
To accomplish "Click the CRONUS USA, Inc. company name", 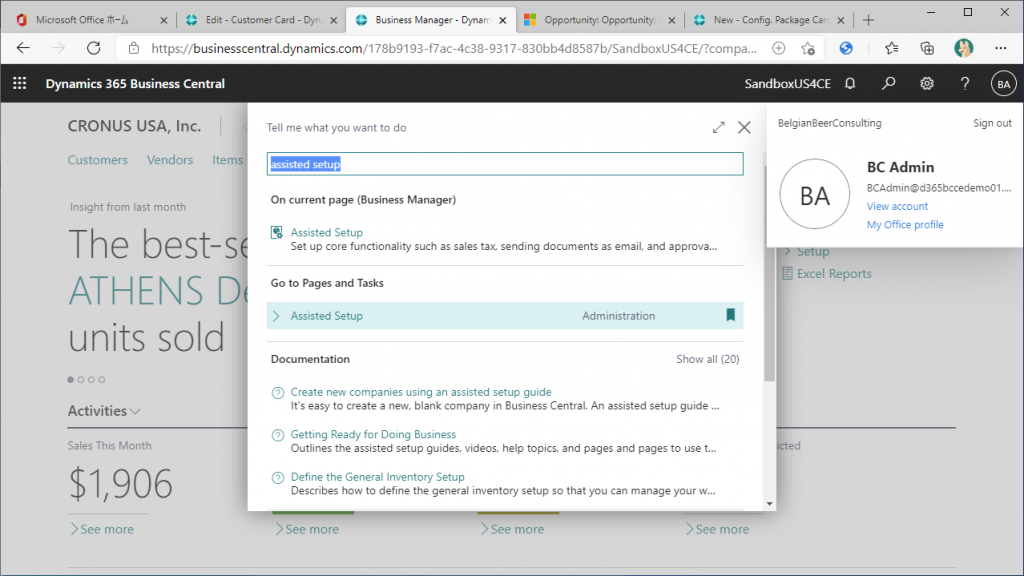I will [x=135, y=126].
